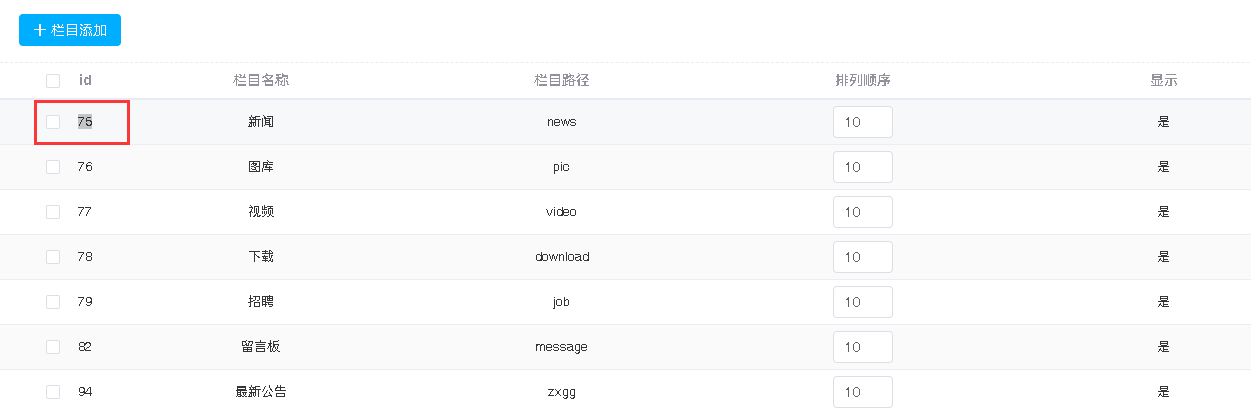Click the download path cell
The image size is (1251, 413).
pos(562,257)
